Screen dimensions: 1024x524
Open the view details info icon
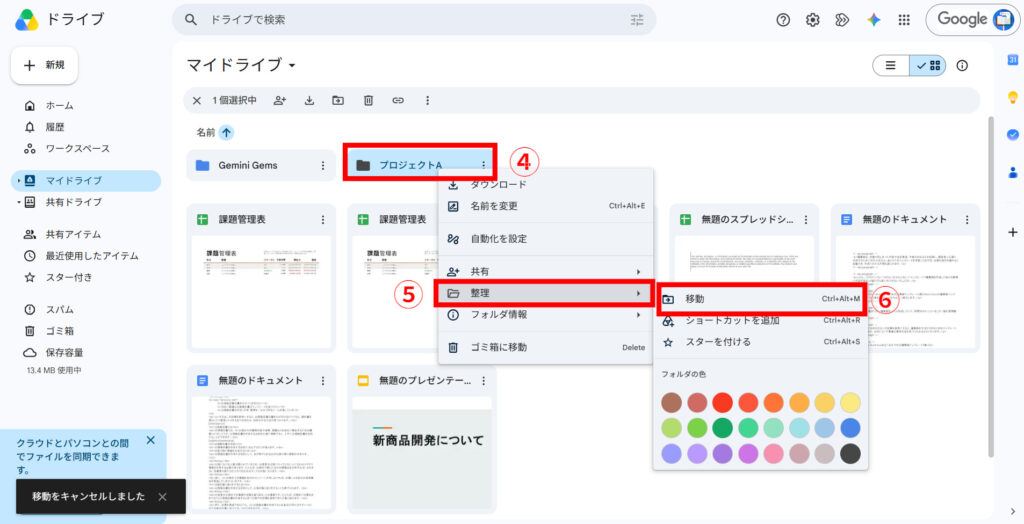(x=962, y=65)
